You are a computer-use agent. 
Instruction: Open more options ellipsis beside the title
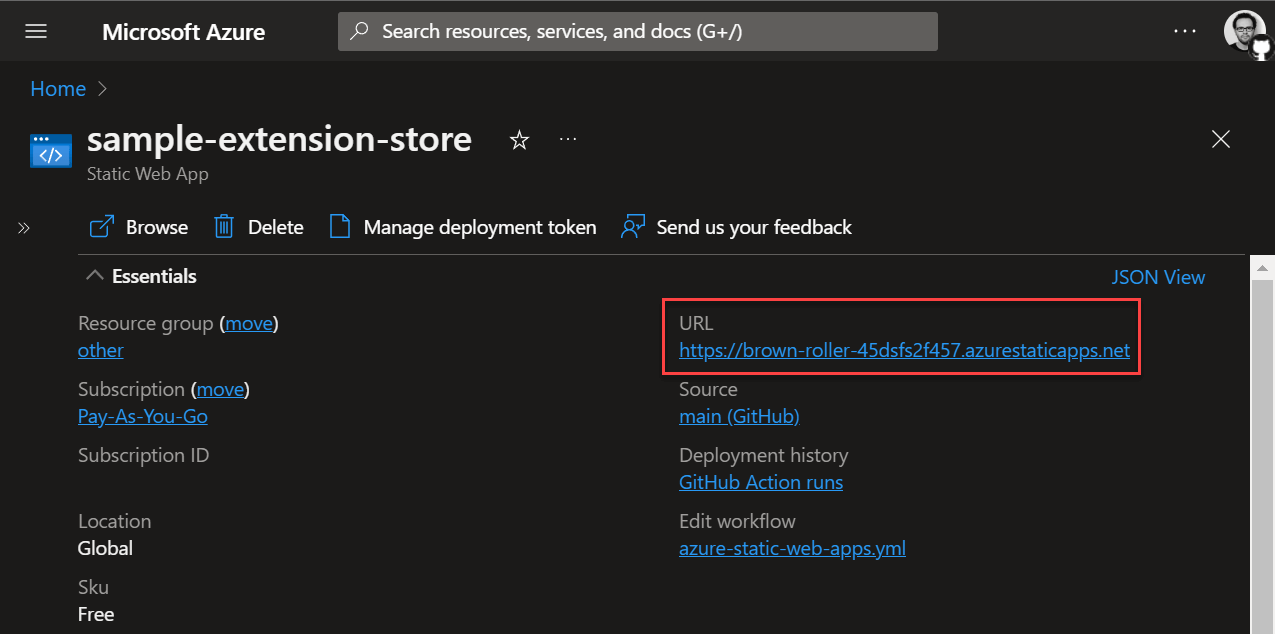coord(568,139)
